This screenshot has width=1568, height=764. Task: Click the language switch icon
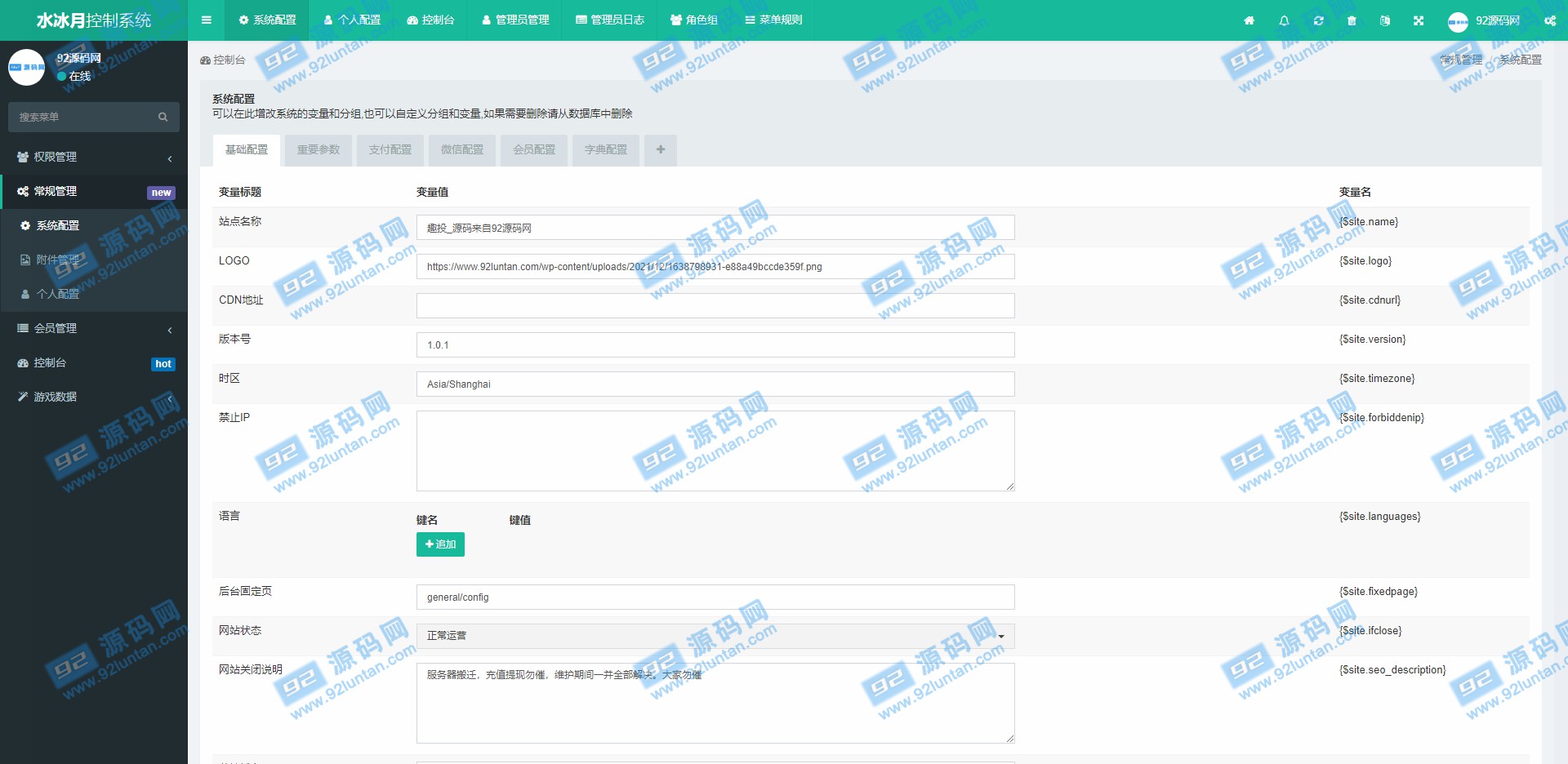[1385, 20]
